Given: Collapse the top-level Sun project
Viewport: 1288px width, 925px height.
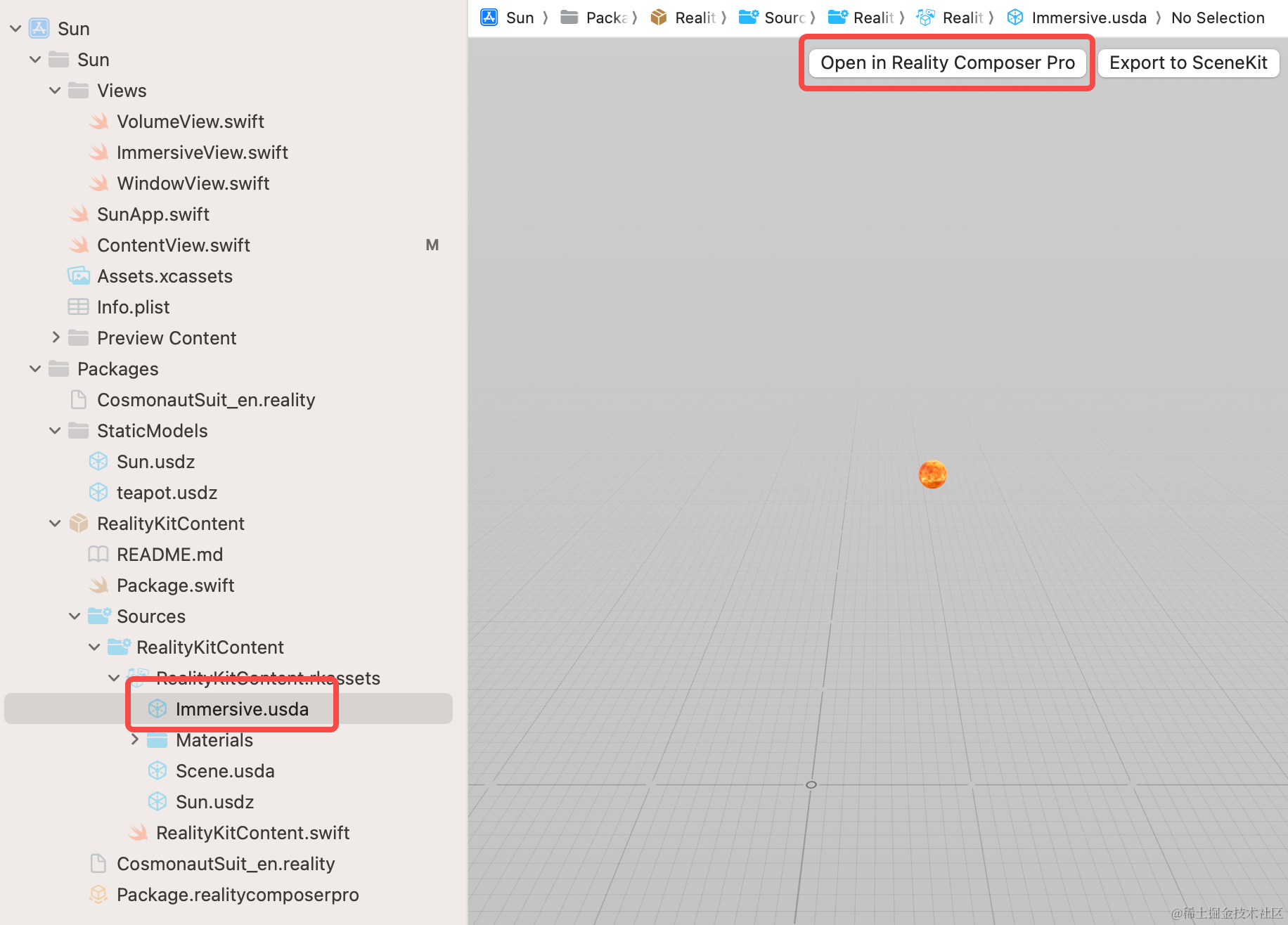Looking at the screenshot, I should click(15, 29).
